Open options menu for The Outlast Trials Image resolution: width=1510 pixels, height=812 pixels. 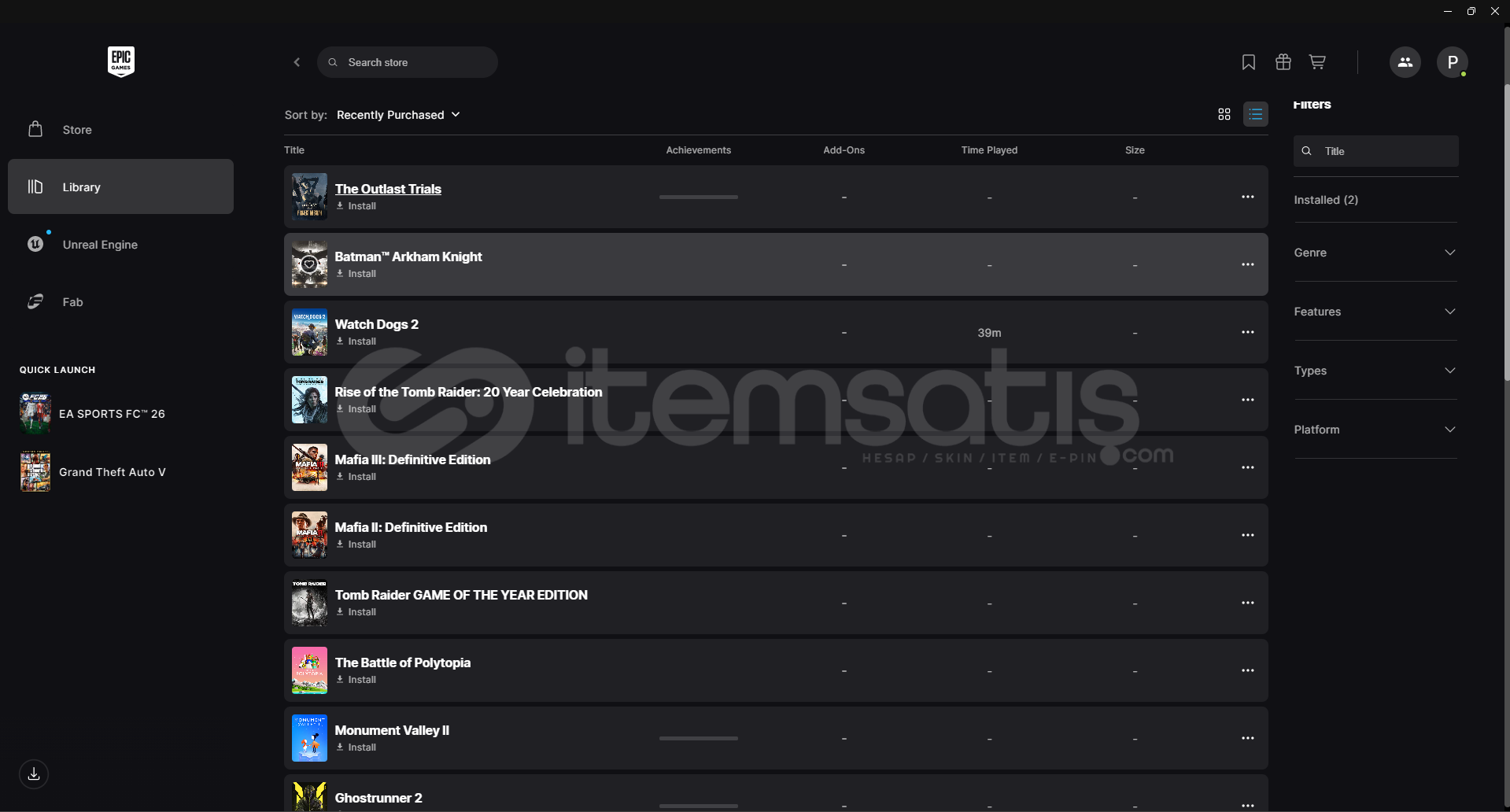[x=1248, y=197]
